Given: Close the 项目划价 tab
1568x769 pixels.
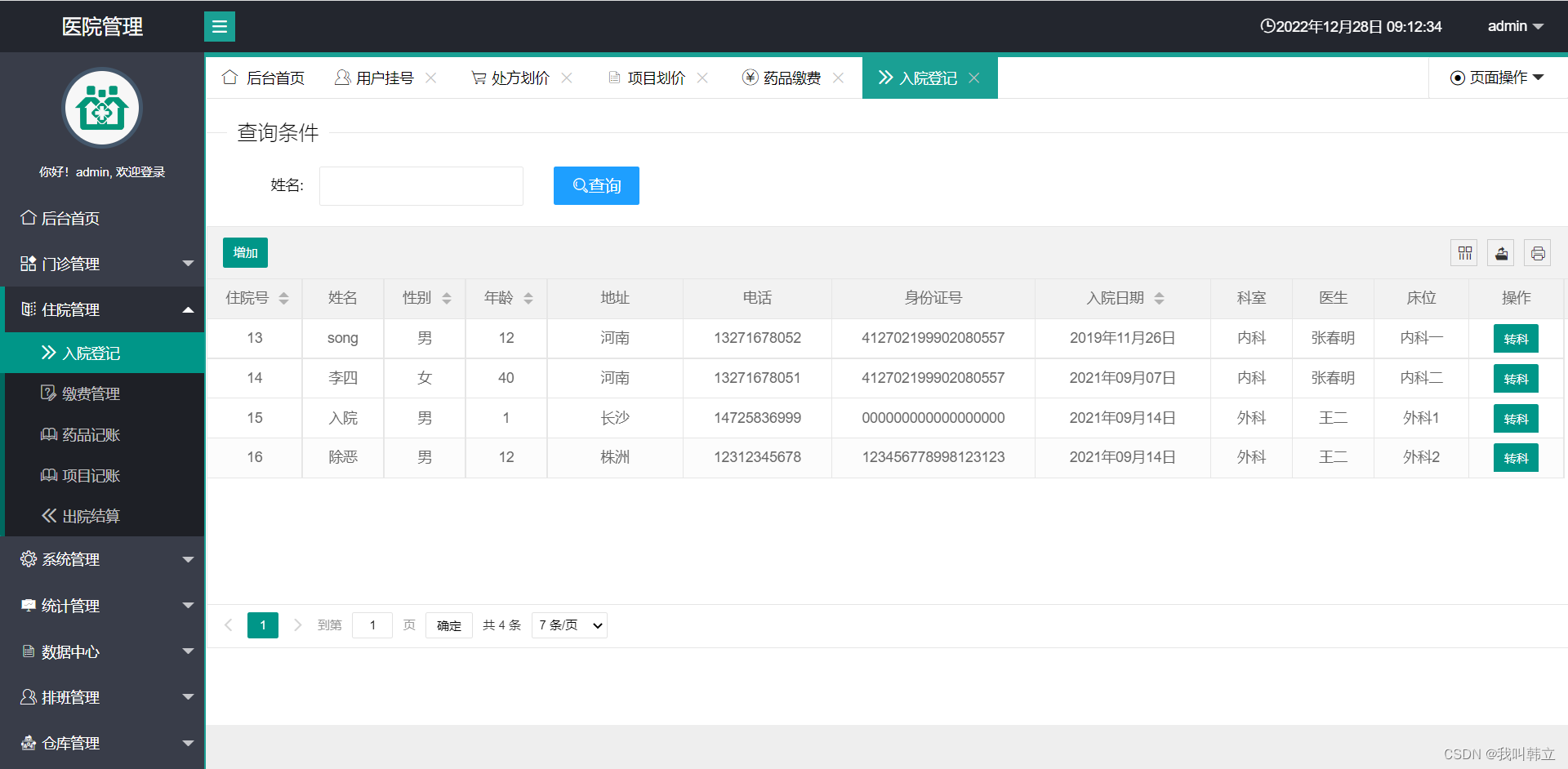Looking at the screenshot, I should pyautogui.click(x=702, y=78).
